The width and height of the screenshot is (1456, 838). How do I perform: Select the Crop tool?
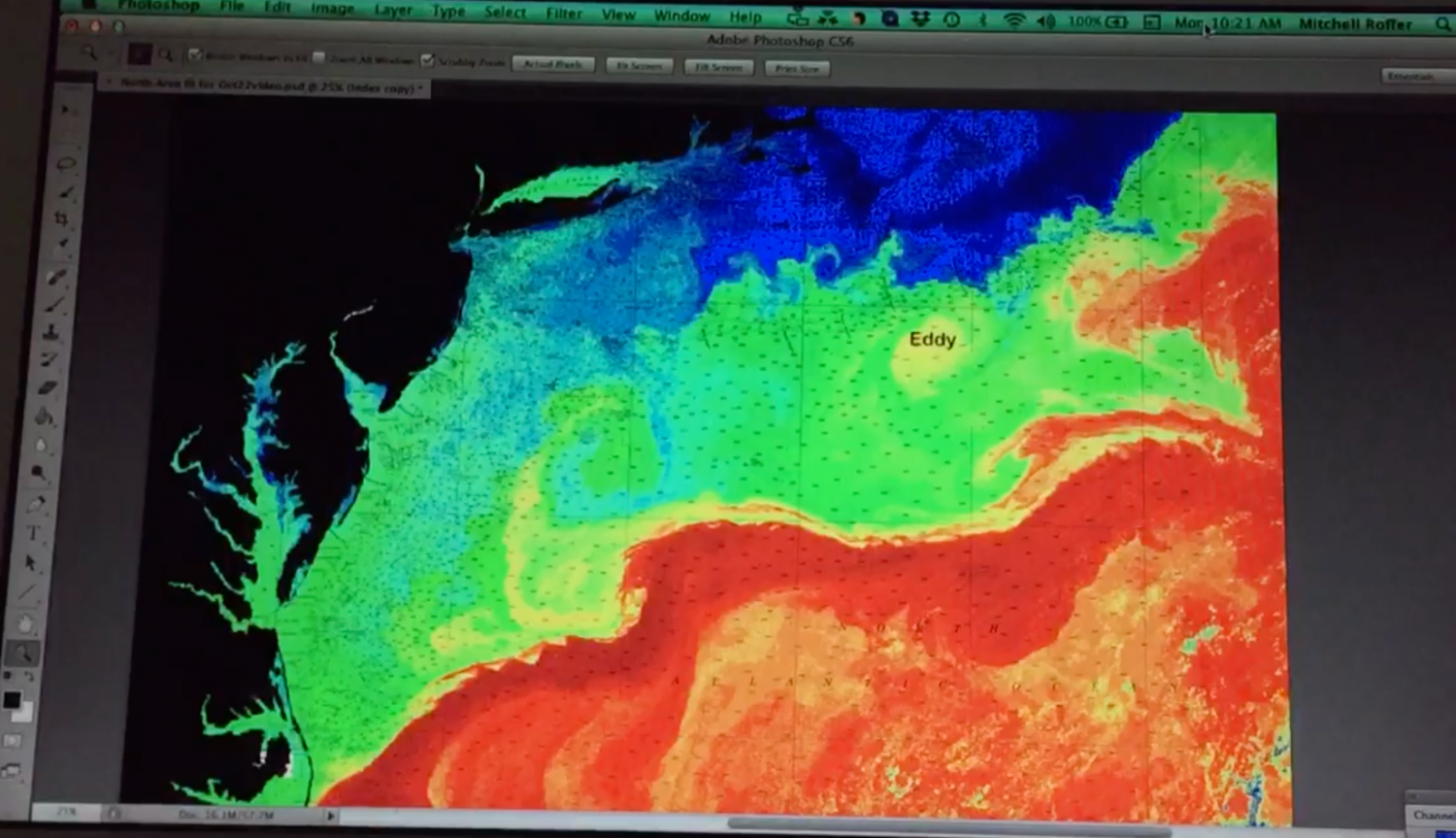click(x=61, y=219)
